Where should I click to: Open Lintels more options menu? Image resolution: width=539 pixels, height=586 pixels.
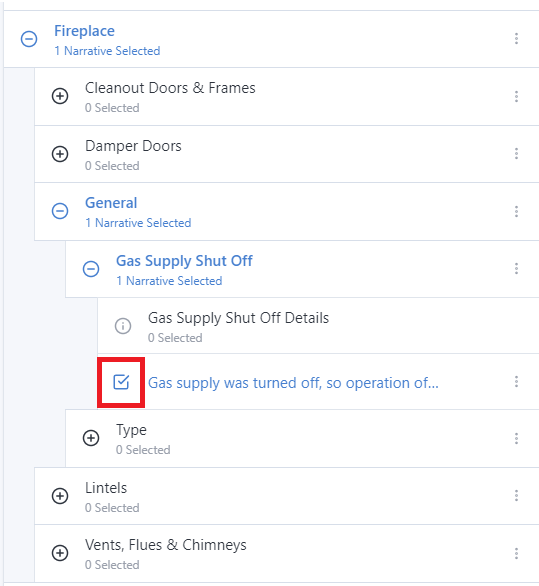(x=516, y=496)
